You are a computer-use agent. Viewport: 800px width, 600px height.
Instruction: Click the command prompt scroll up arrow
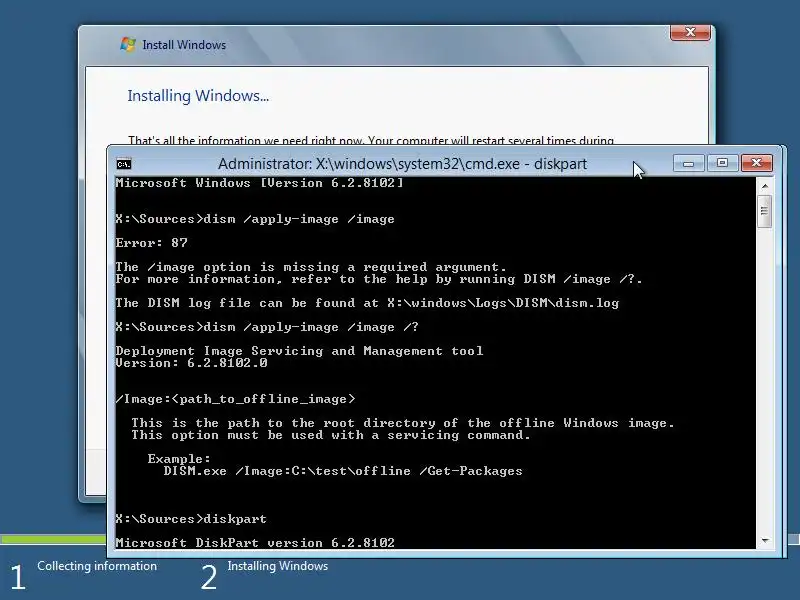point(764,186)
